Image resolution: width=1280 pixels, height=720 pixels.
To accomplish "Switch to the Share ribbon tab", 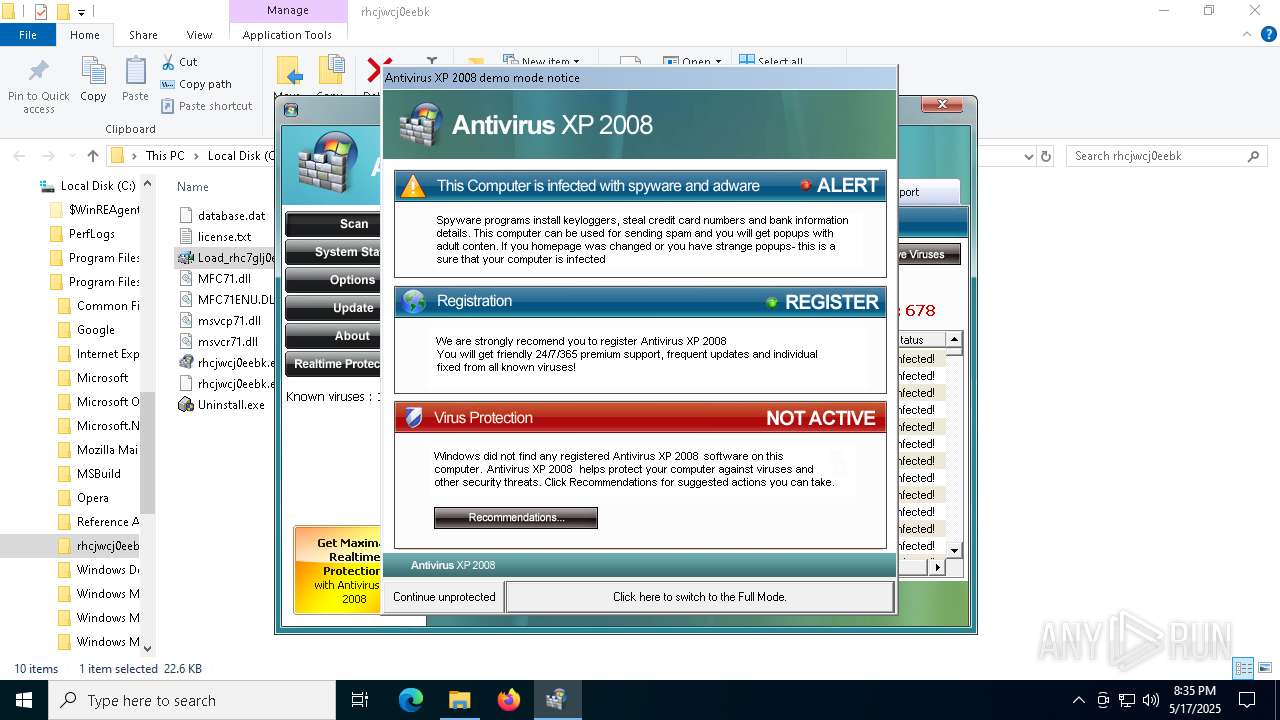I will pos(143,35).
